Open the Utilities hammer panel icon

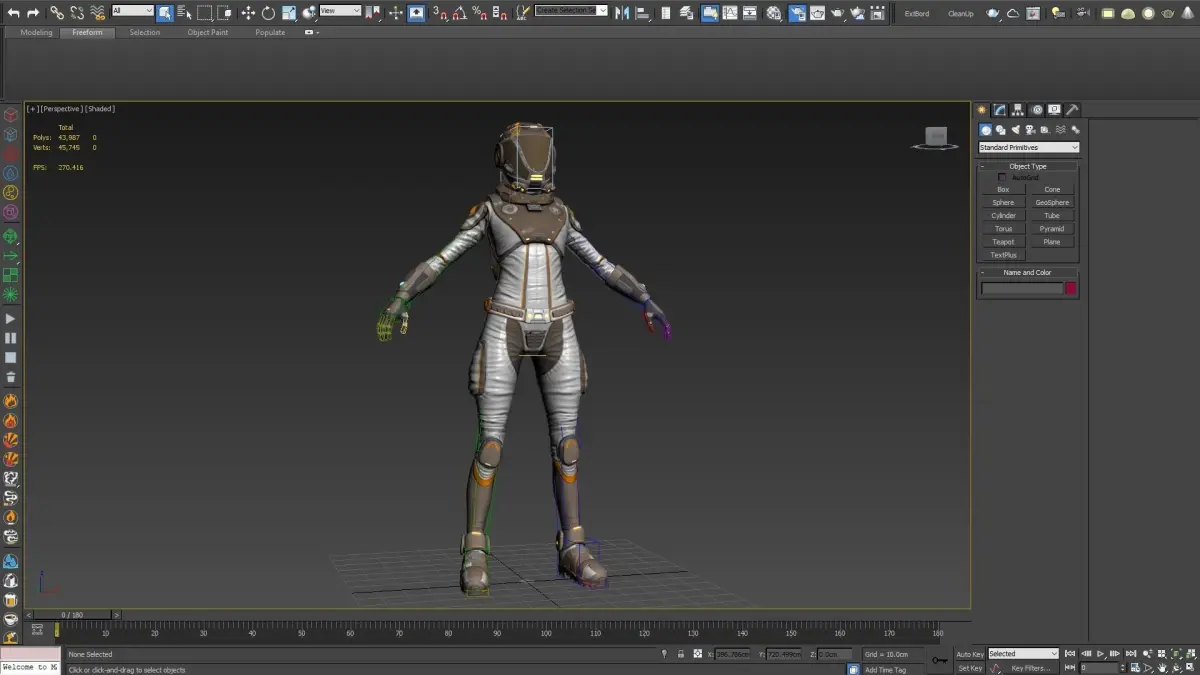tap(1072, 110)
